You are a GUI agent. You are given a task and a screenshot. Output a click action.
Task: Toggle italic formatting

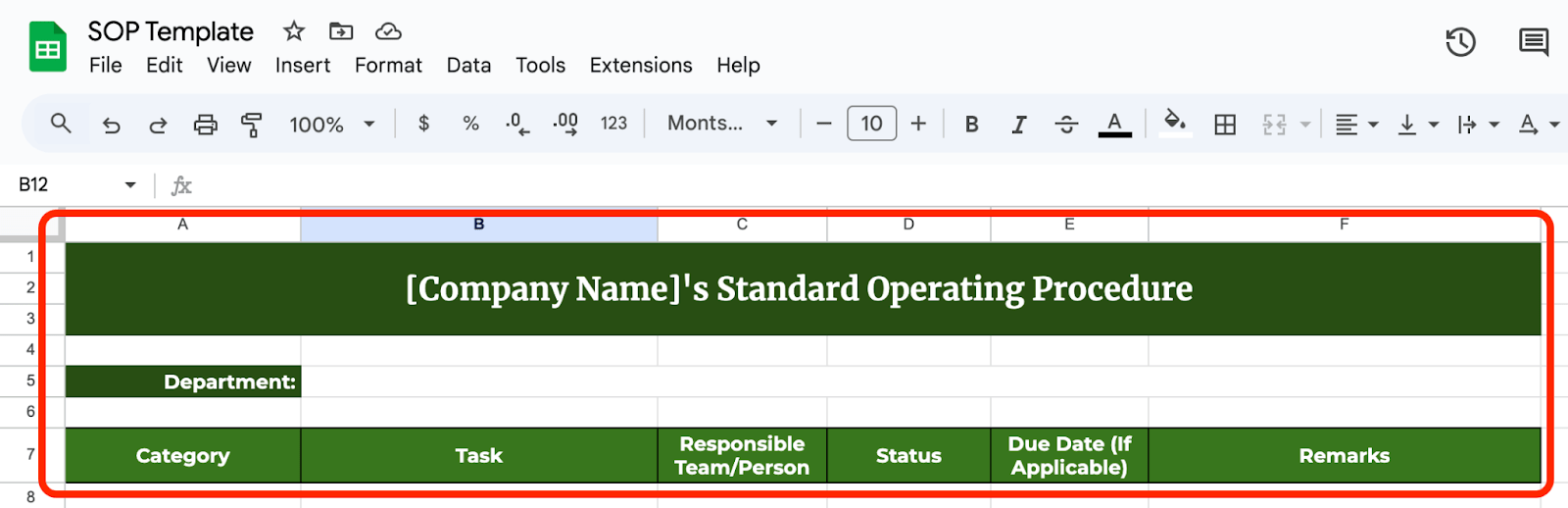click(1019, 125)
